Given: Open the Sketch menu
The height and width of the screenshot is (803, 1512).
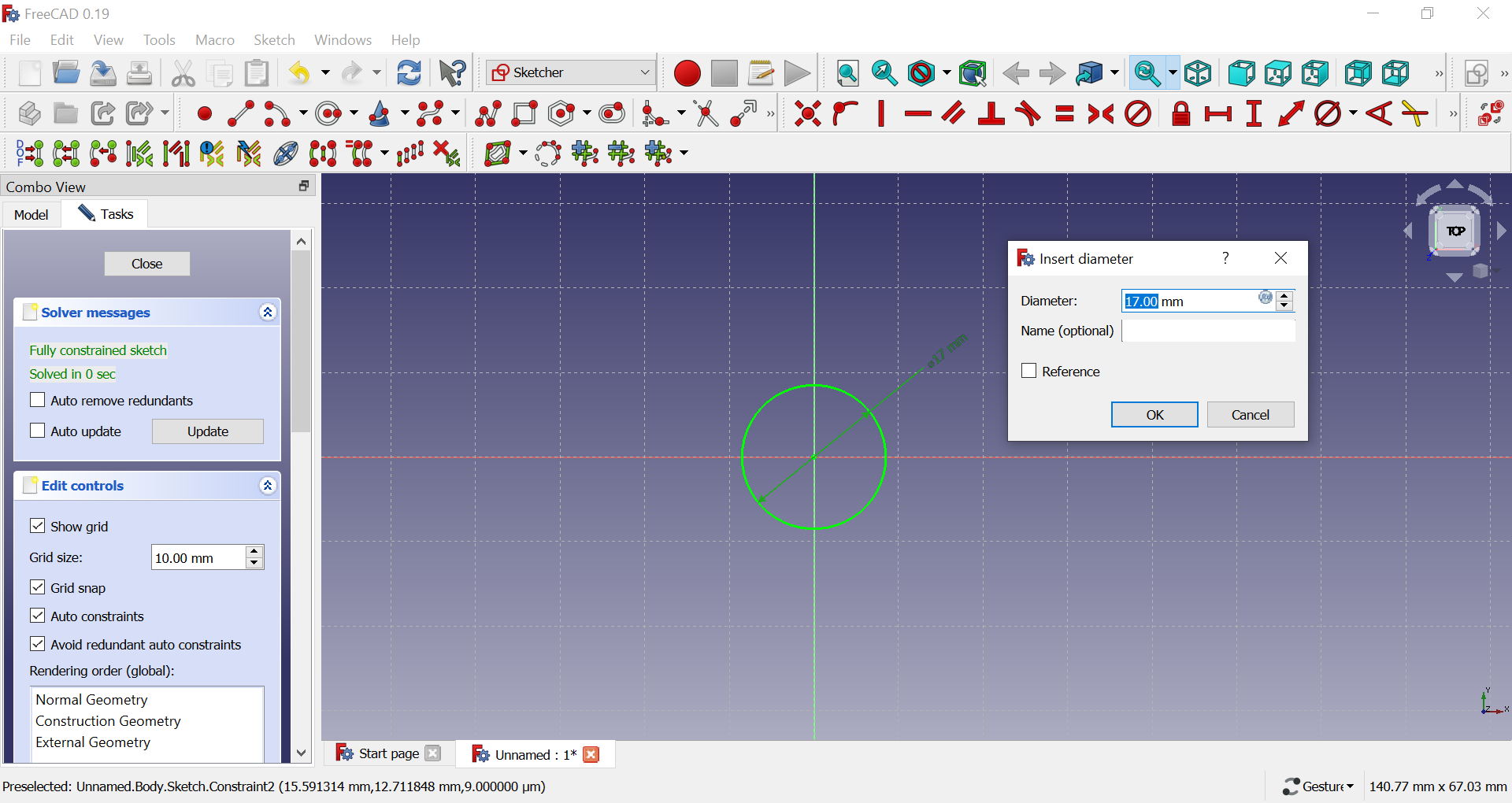Looking at the screenshot, I should 273,39.
